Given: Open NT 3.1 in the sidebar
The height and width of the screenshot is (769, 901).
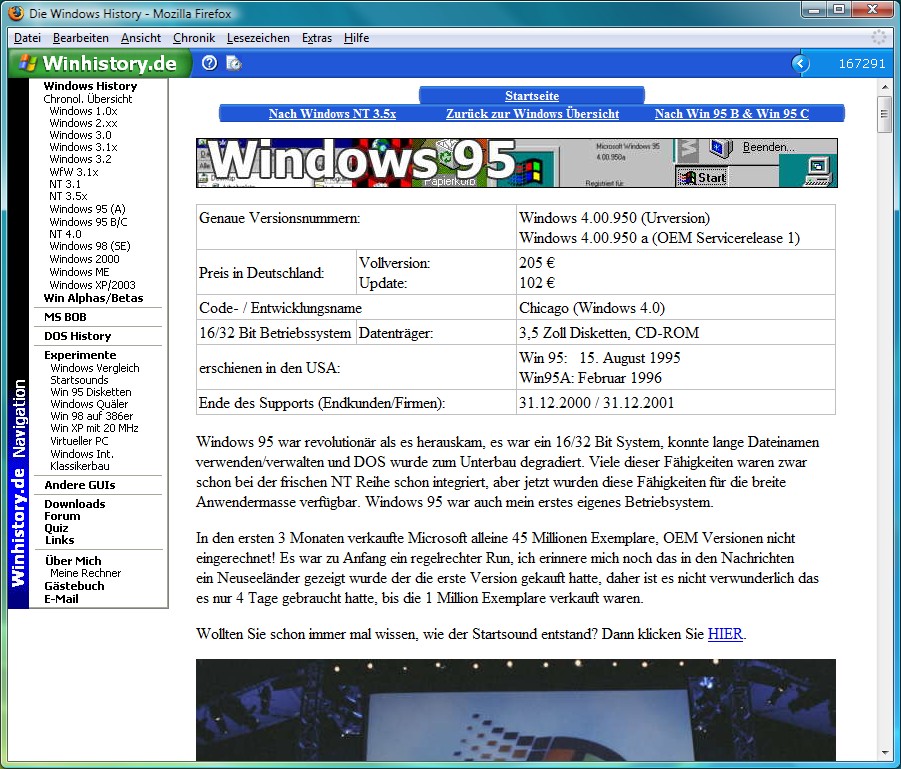Looking at the screenshot, I should coord(65,184).
